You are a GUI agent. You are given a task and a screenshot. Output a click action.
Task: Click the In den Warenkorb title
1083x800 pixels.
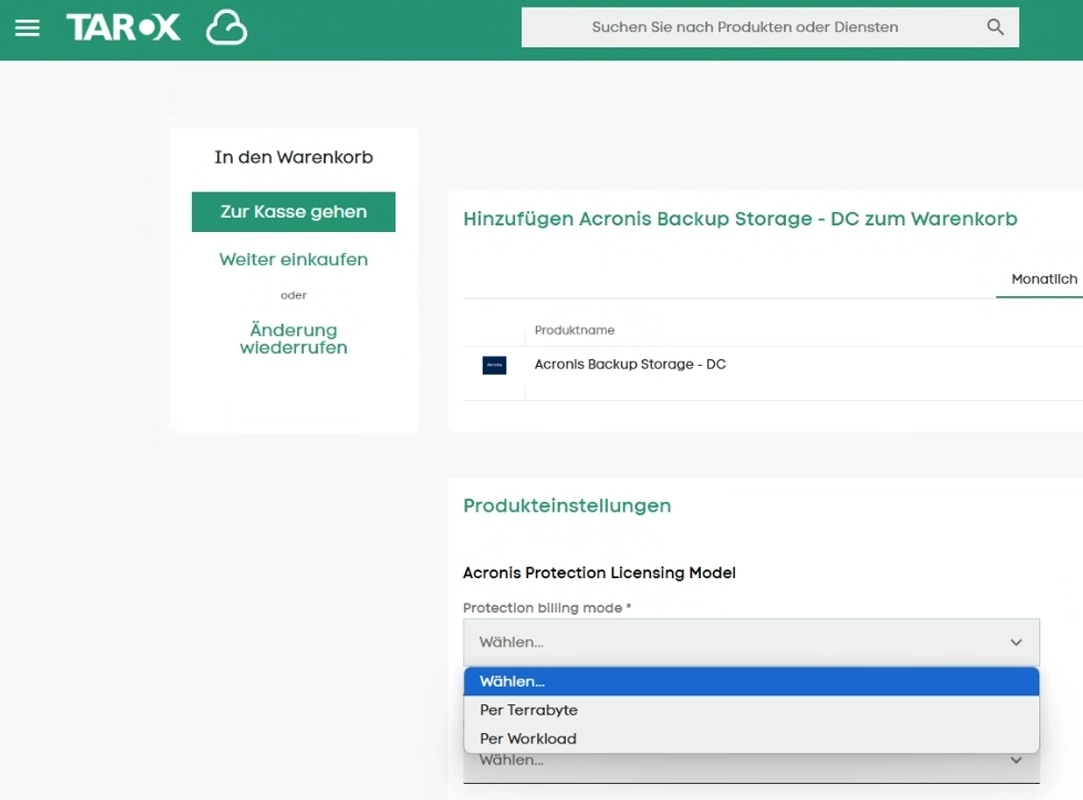294,157
